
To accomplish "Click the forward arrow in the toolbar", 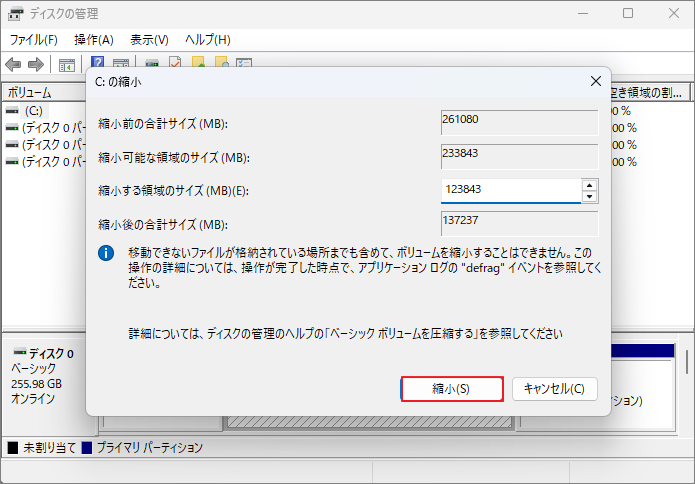I will click(36, 65).
